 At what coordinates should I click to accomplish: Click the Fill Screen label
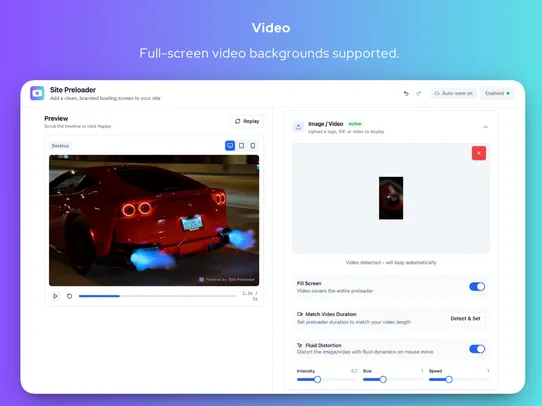pos(309,283)
